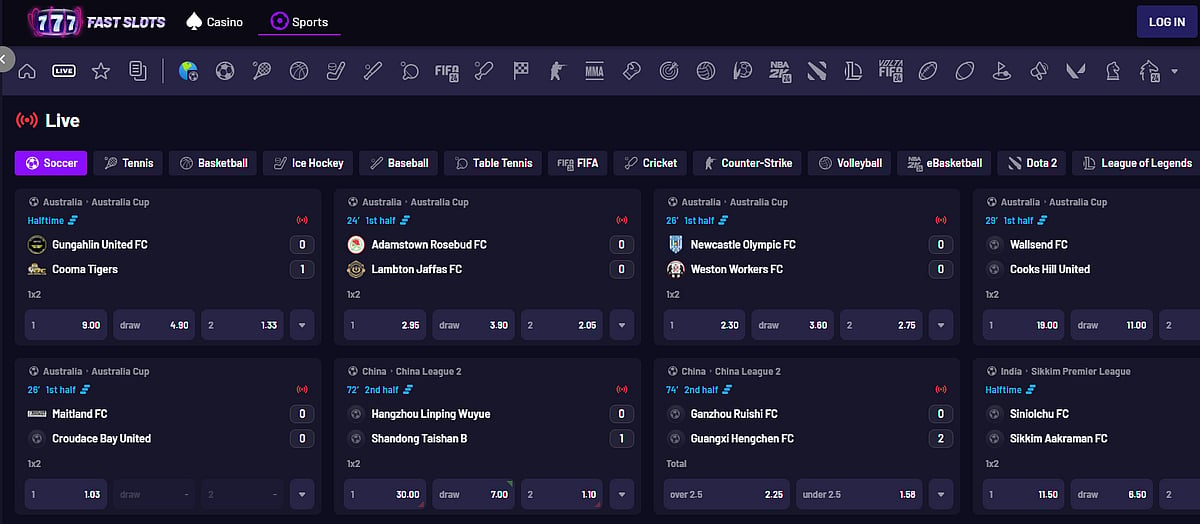This screenshot has height=524, width=1200.
Task: Select the checkered racing flag icon
Action: (521, 71)
